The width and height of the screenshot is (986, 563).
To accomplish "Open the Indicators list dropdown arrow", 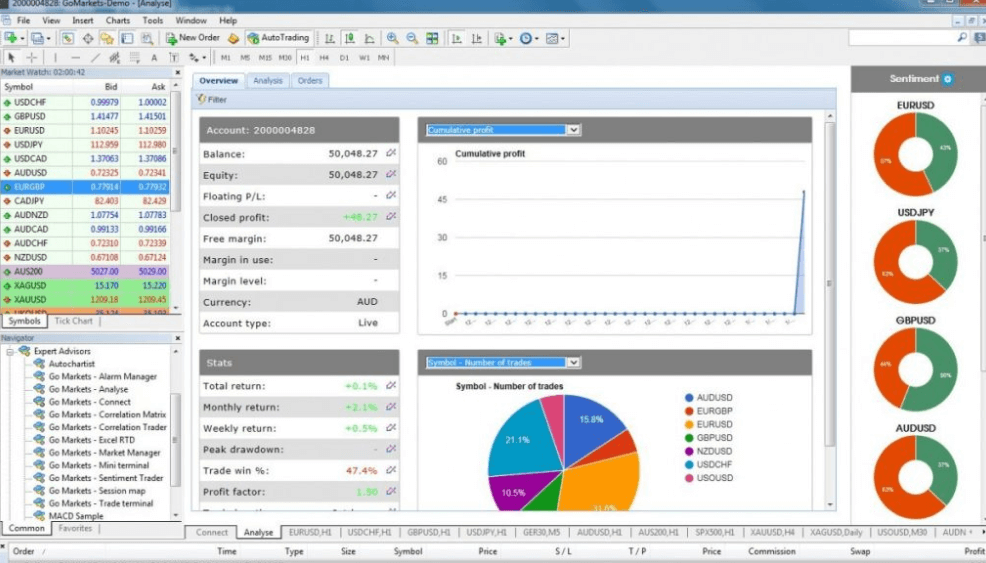I will pyautogui.click(x=510, y=39).
